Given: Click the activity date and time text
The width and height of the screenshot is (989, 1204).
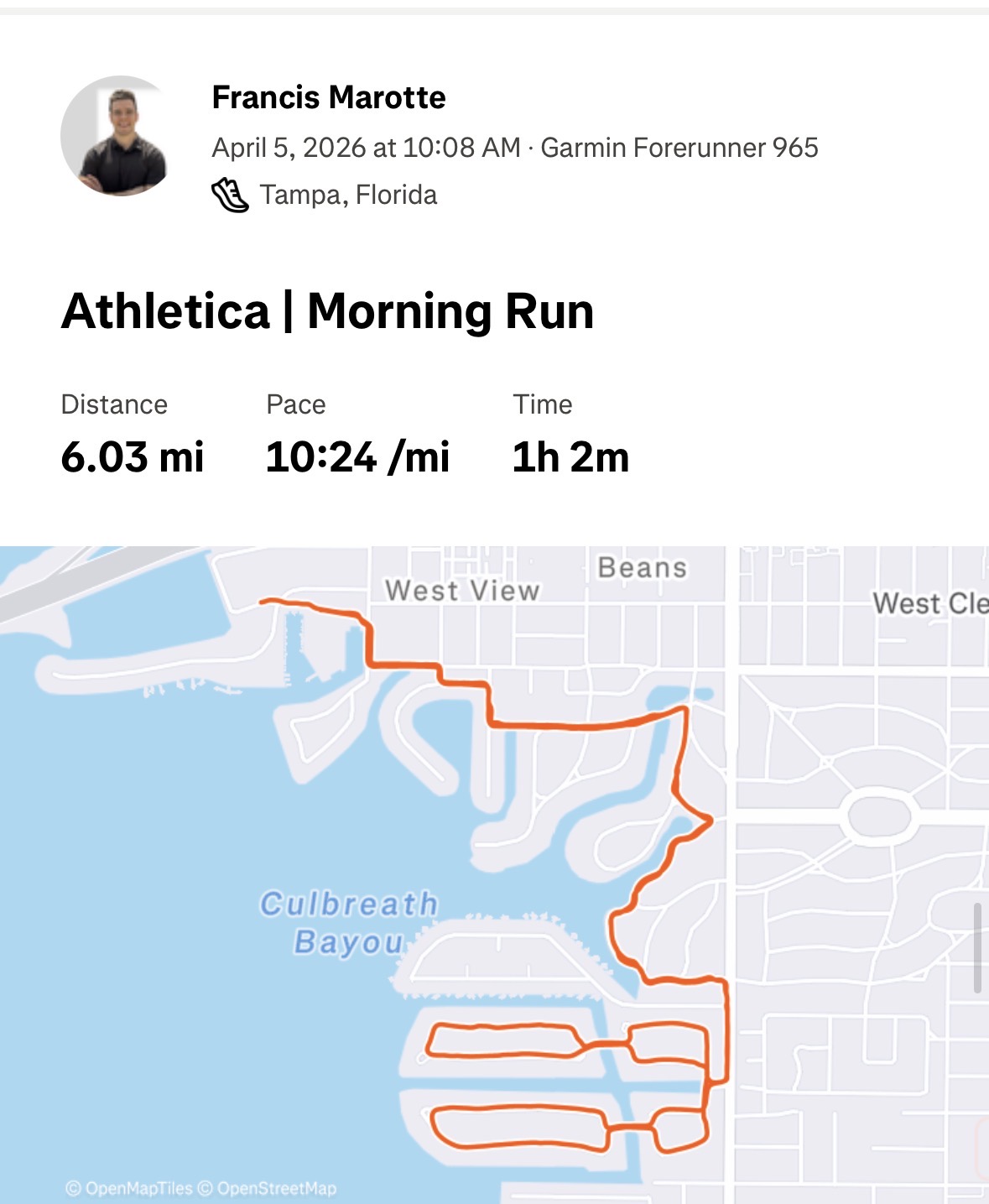Looking at the screenshot, I should tap(366, 148).
